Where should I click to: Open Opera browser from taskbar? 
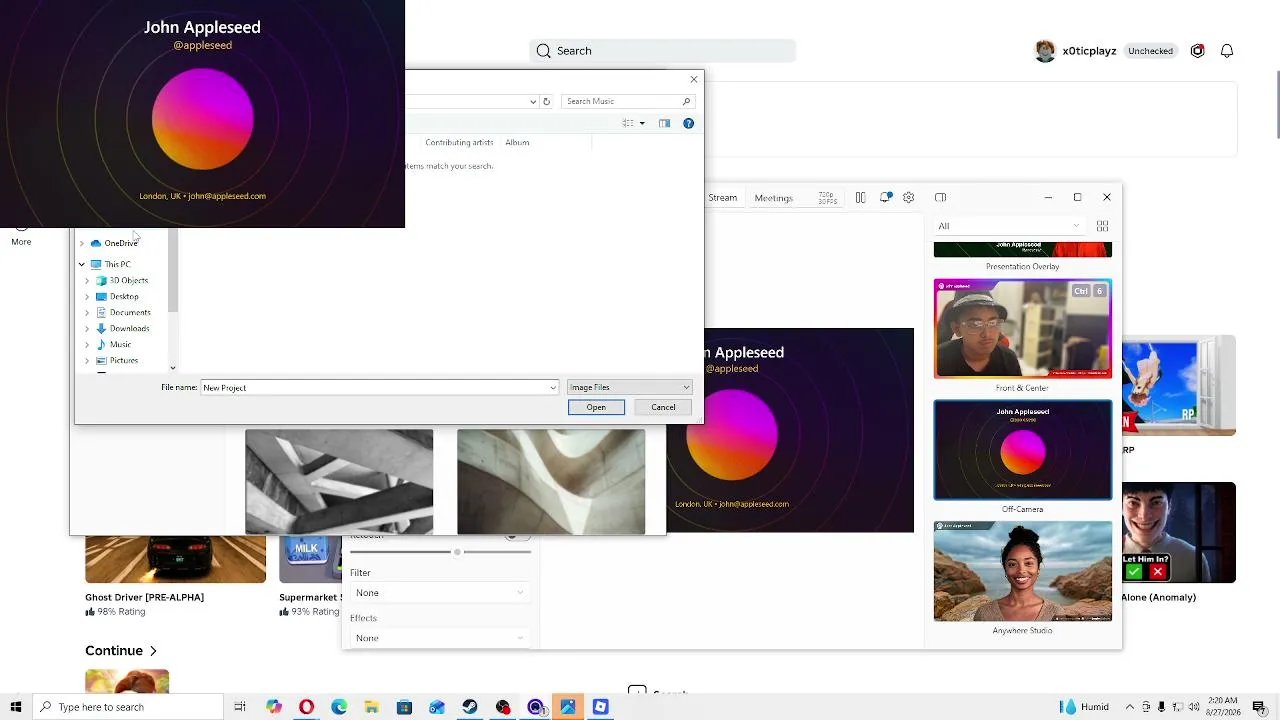pos(306,707)
